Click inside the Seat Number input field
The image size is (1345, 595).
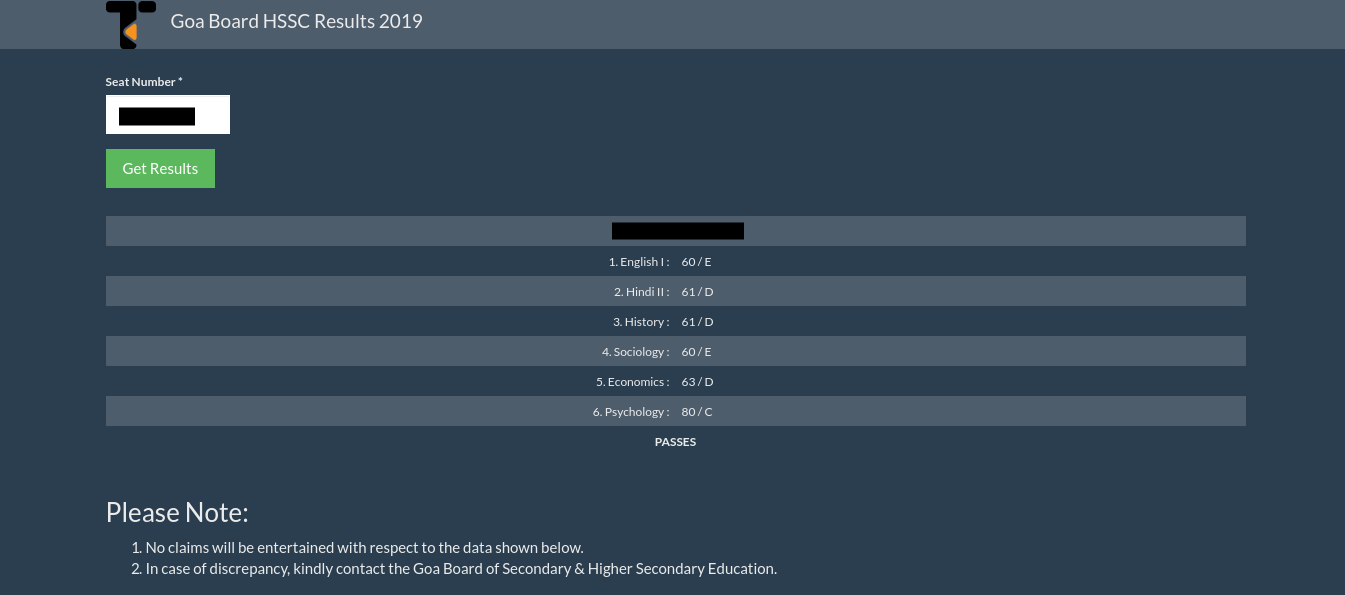click(x=167, y=114)
